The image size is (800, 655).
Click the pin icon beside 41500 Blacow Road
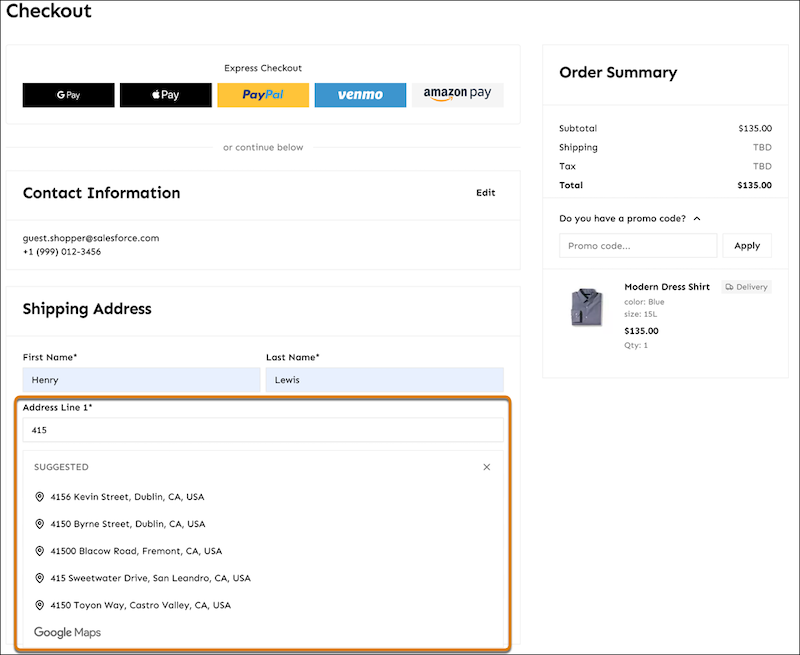pyautogui.click(x=39, y=551)
